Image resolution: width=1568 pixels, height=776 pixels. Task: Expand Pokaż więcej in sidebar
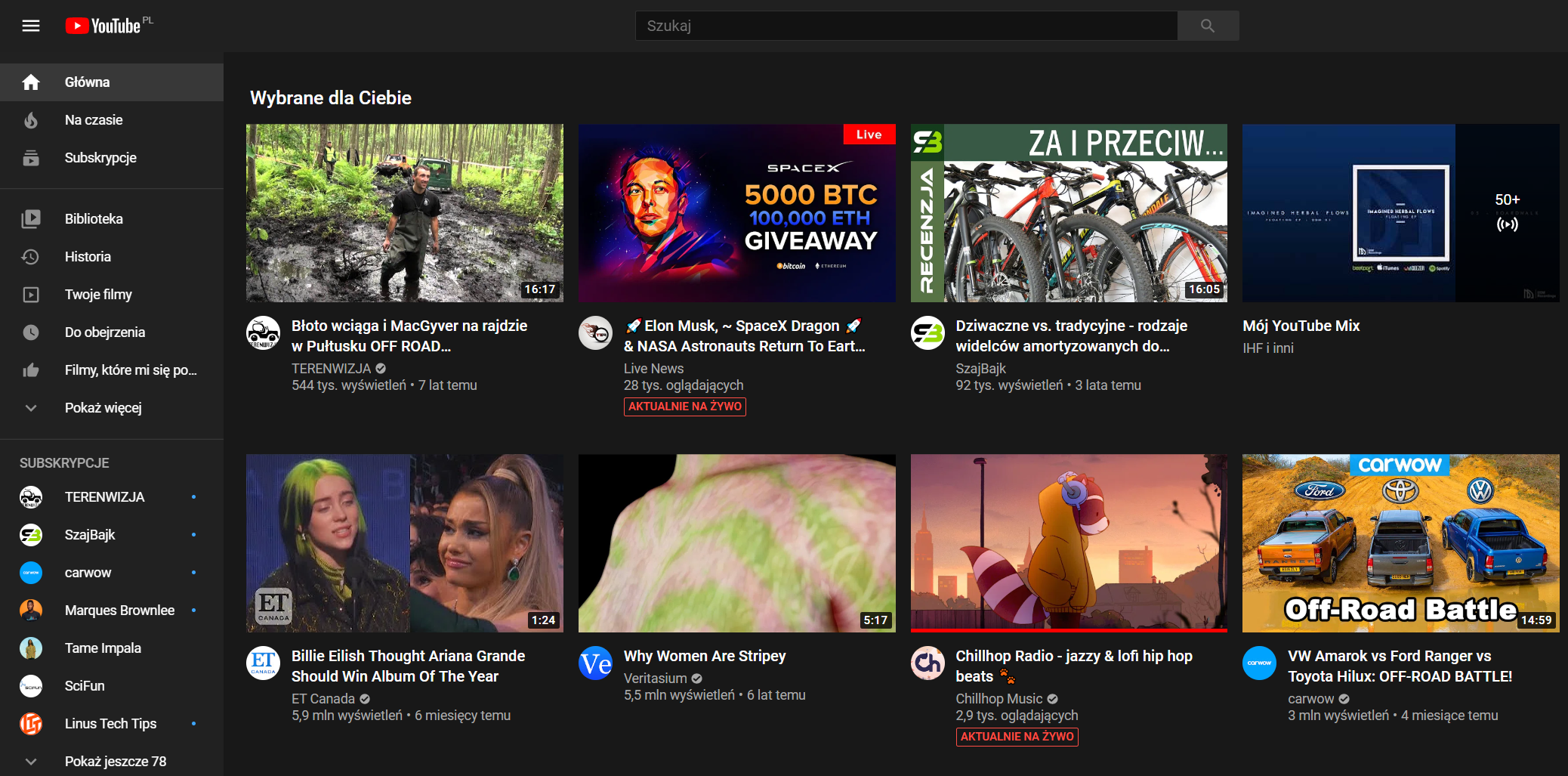(x=112, y=408)
